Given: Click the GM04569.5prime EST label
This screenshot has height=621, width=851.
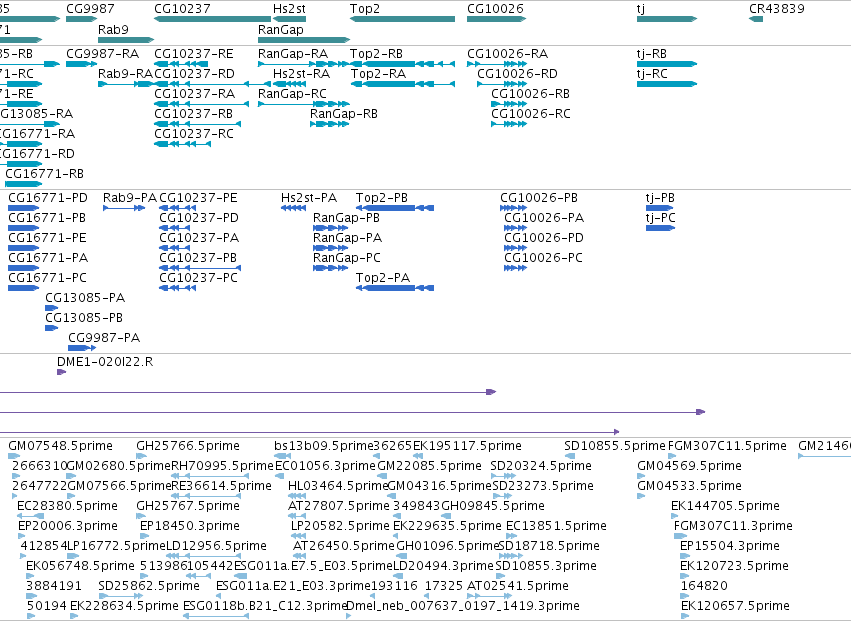Looking at the screenshot, I should point(689,466).
